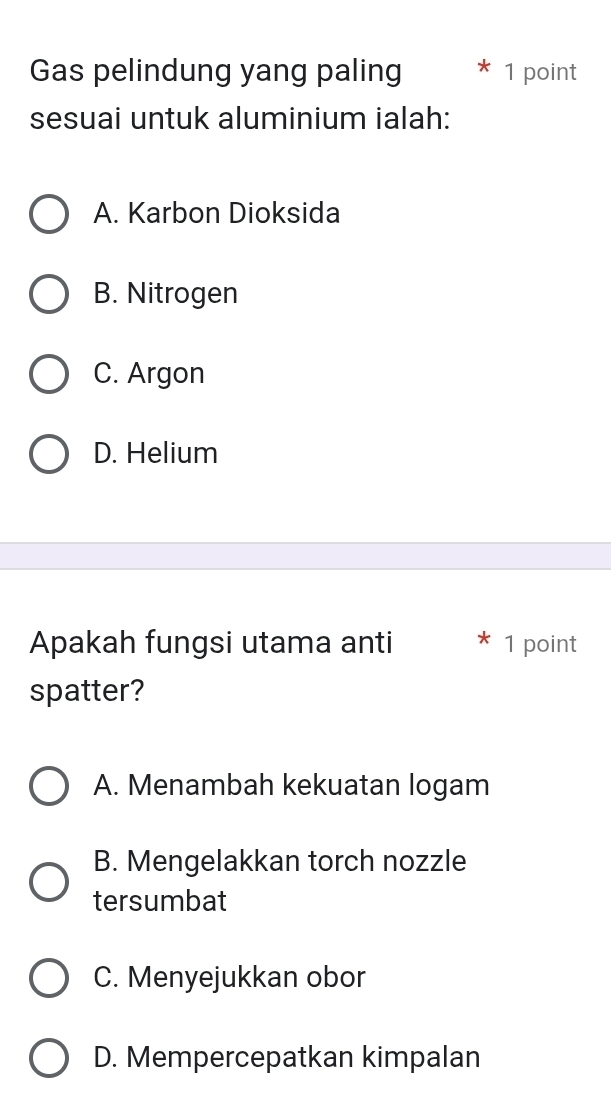The image size is (611, 1112).
Task: Click the '1 point' label of aluminium question
Action: click(x=540, y=72)
